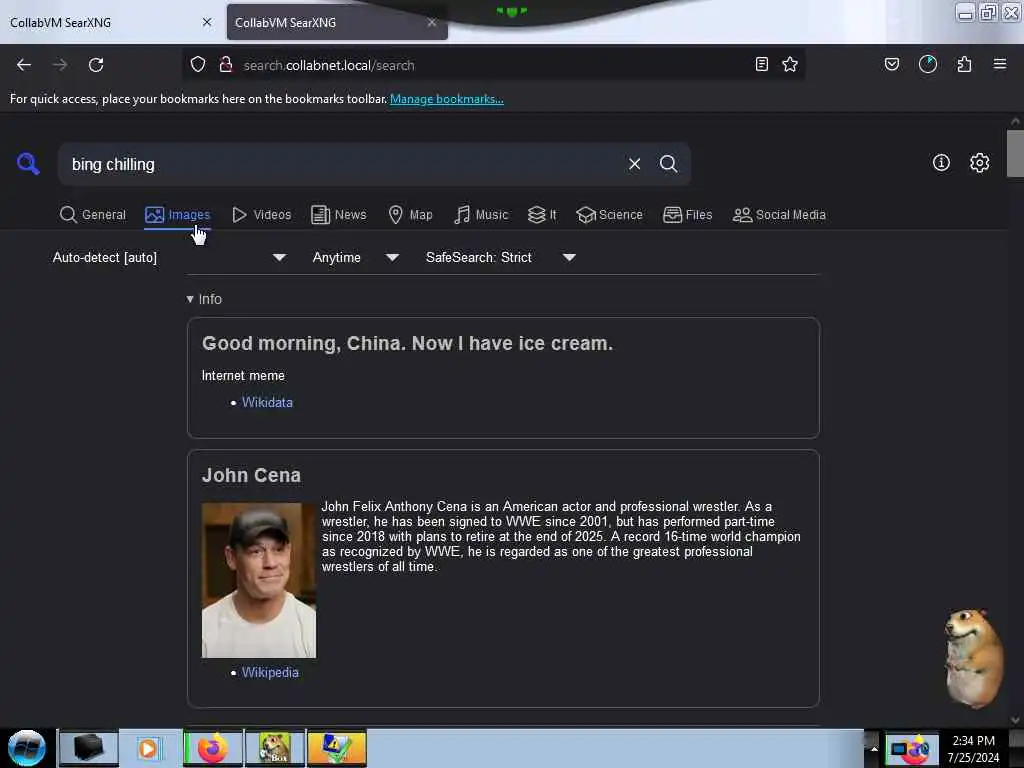Go back using the browser back arrow

[24, 65]
